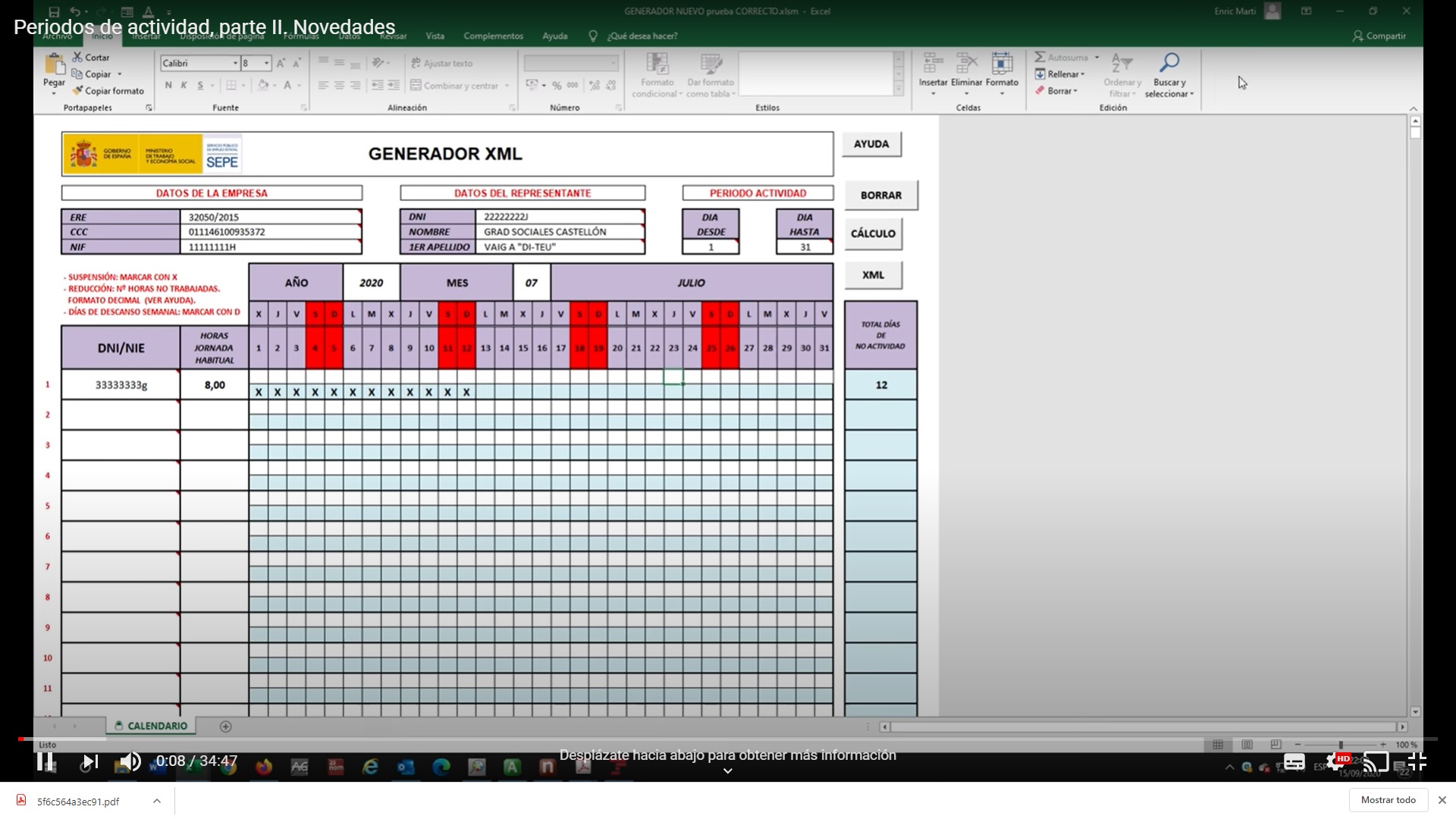The image size is (1456, 819).
Task: Open the Vista ribbon tab
Action: pos(435,36)
